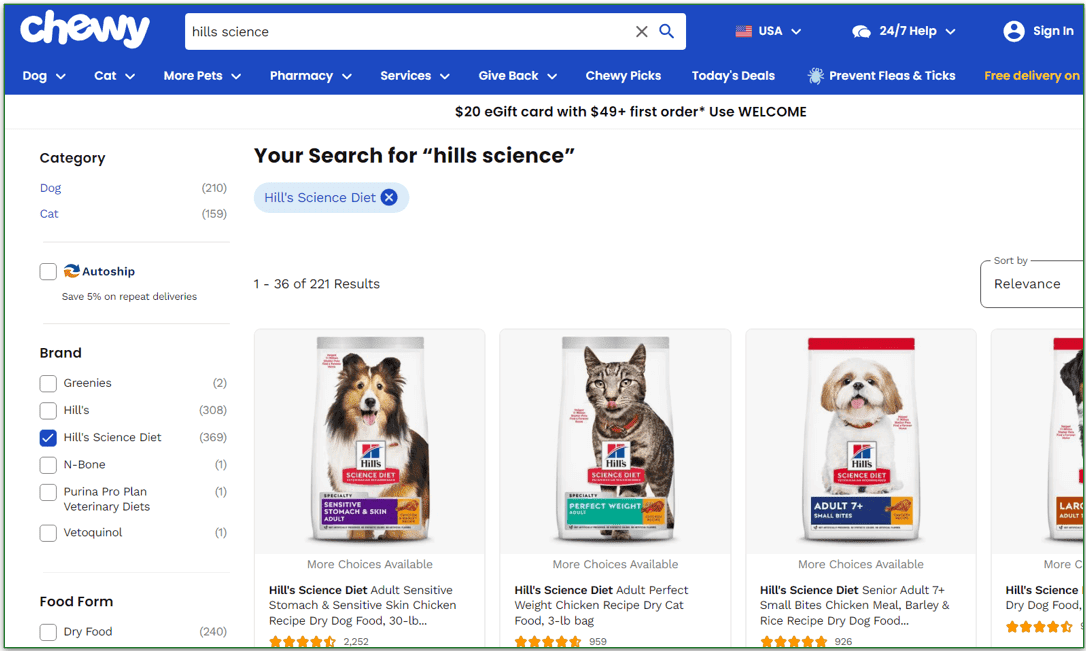
Task: Click inside the search input field
Action: coord(400,31)
